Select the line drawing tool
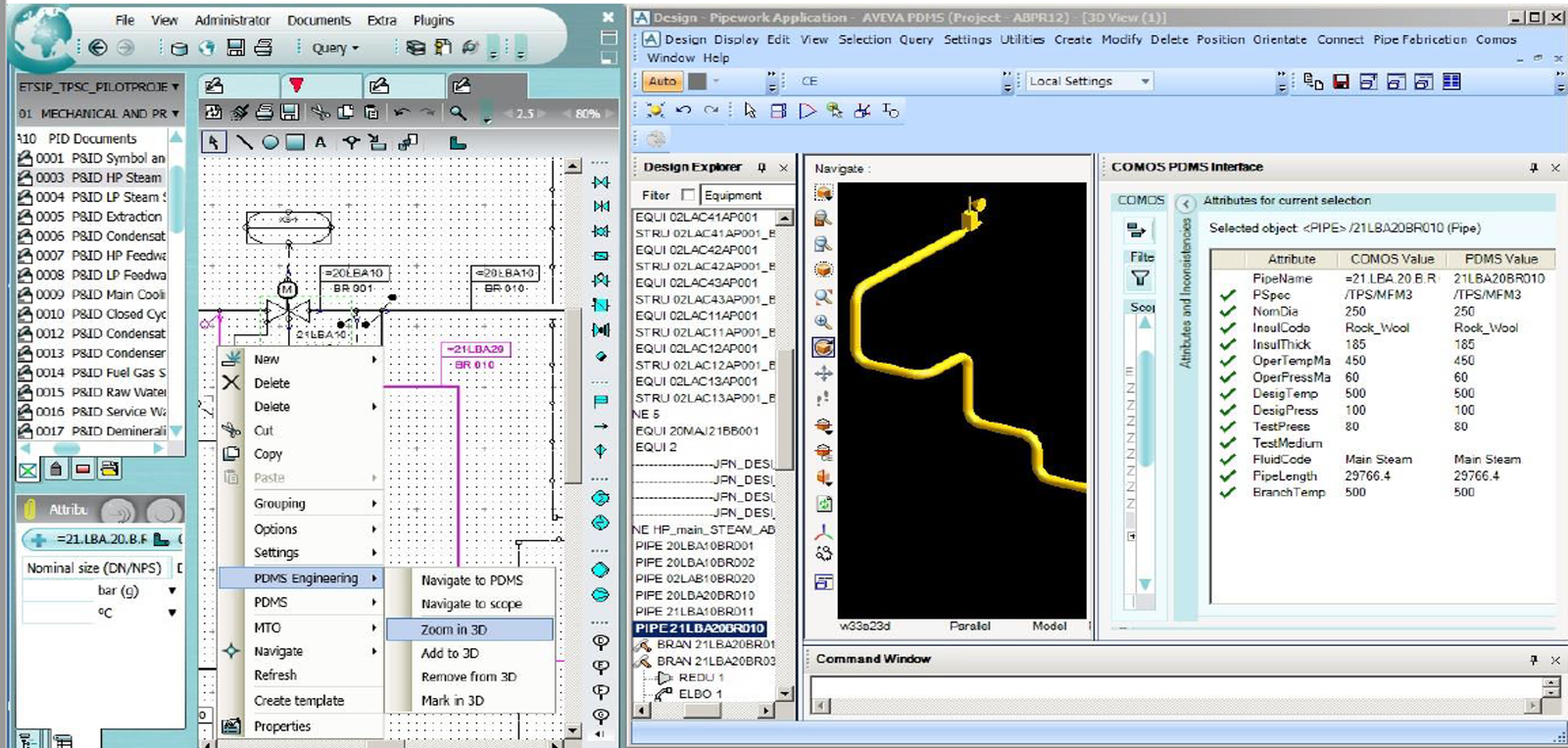Viewport: 1568px width, 748px height. point(244,142)
